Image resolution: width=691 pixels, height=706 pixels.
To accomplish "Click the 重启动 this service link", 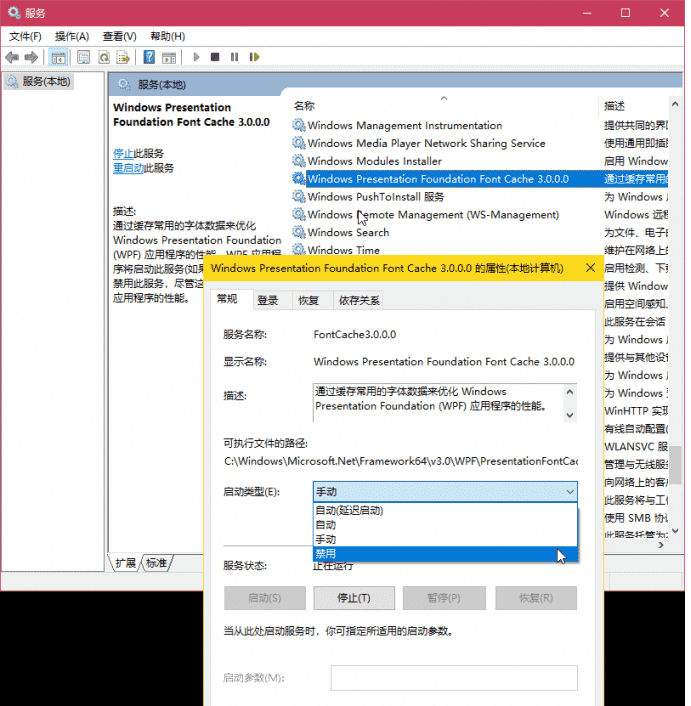I will 128,168.
